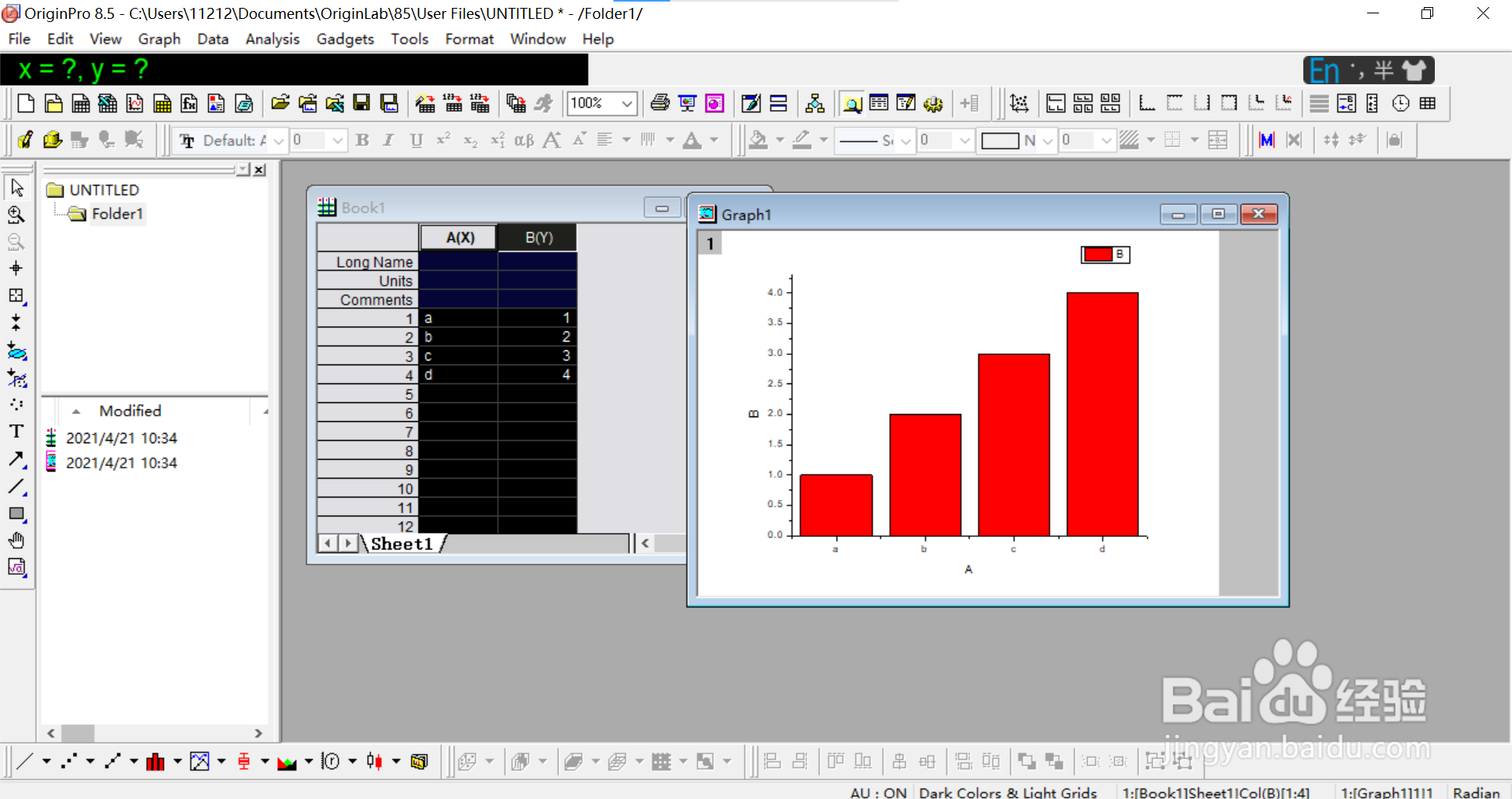Select Folder1 in Project Explorer
The height and width of the screenshot is (799, 1512).
coord(117,214)
